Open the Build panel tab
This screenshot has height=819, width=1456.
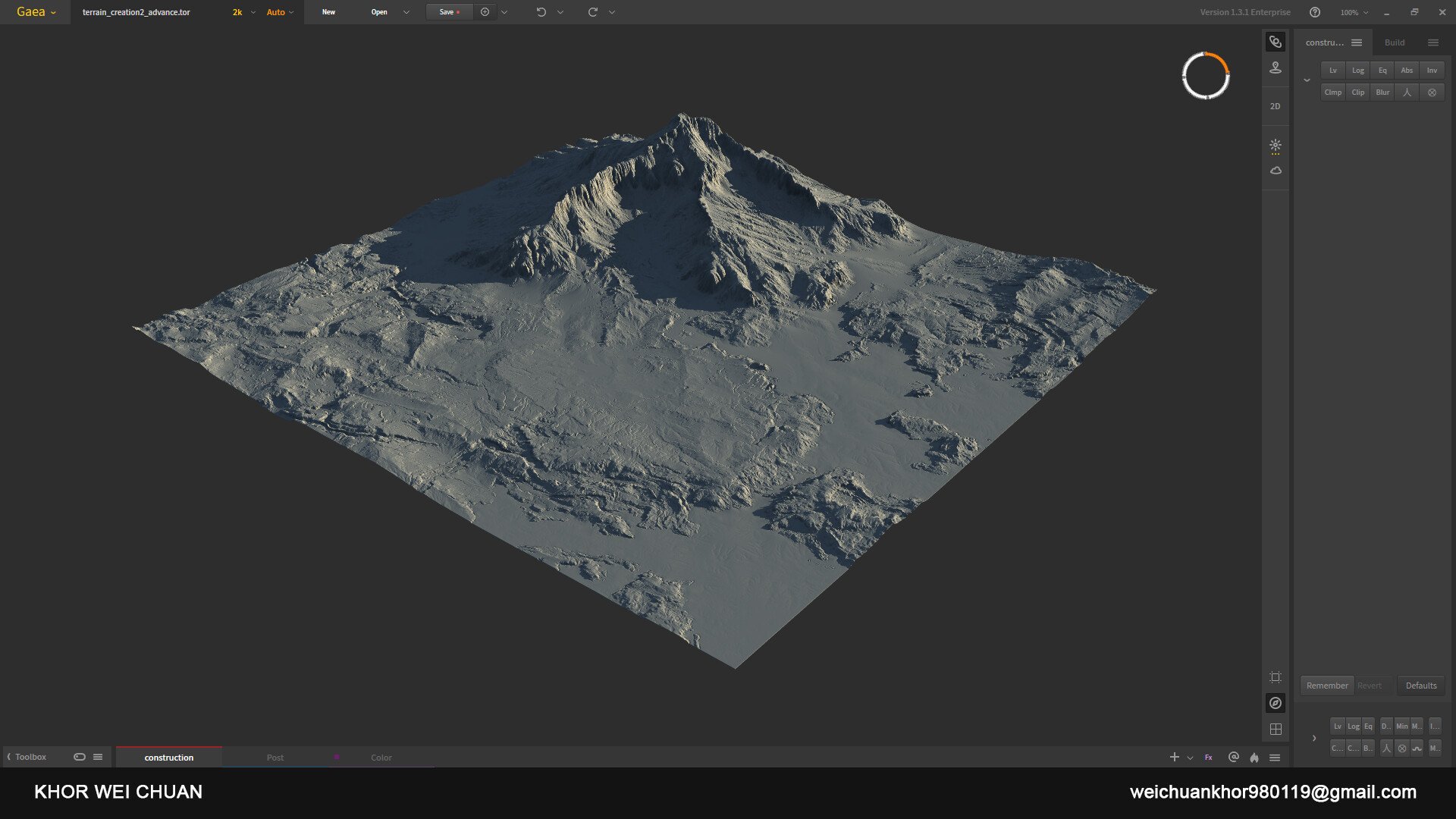click(1394, 42)
